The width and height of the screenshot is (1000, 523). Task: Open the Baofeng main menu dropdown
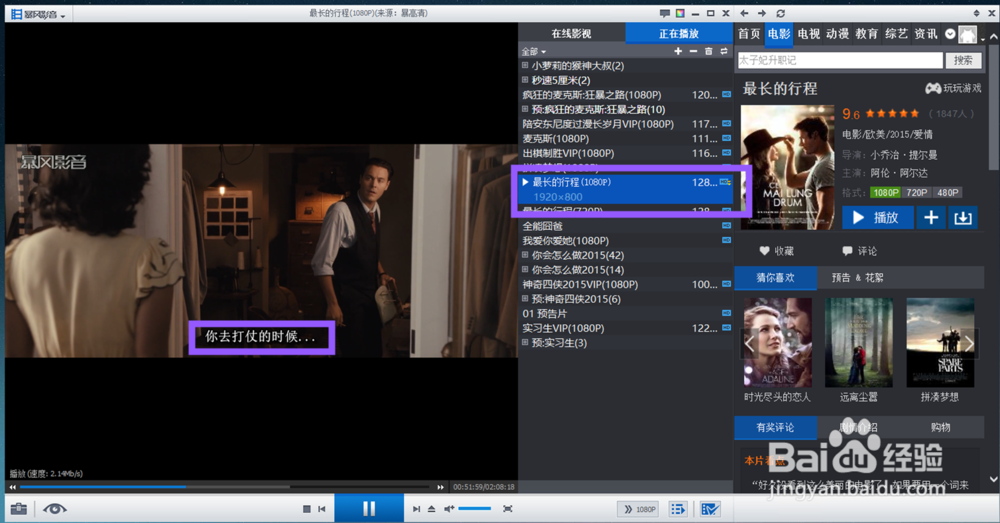pyautogui.click(x=38, y=14)
